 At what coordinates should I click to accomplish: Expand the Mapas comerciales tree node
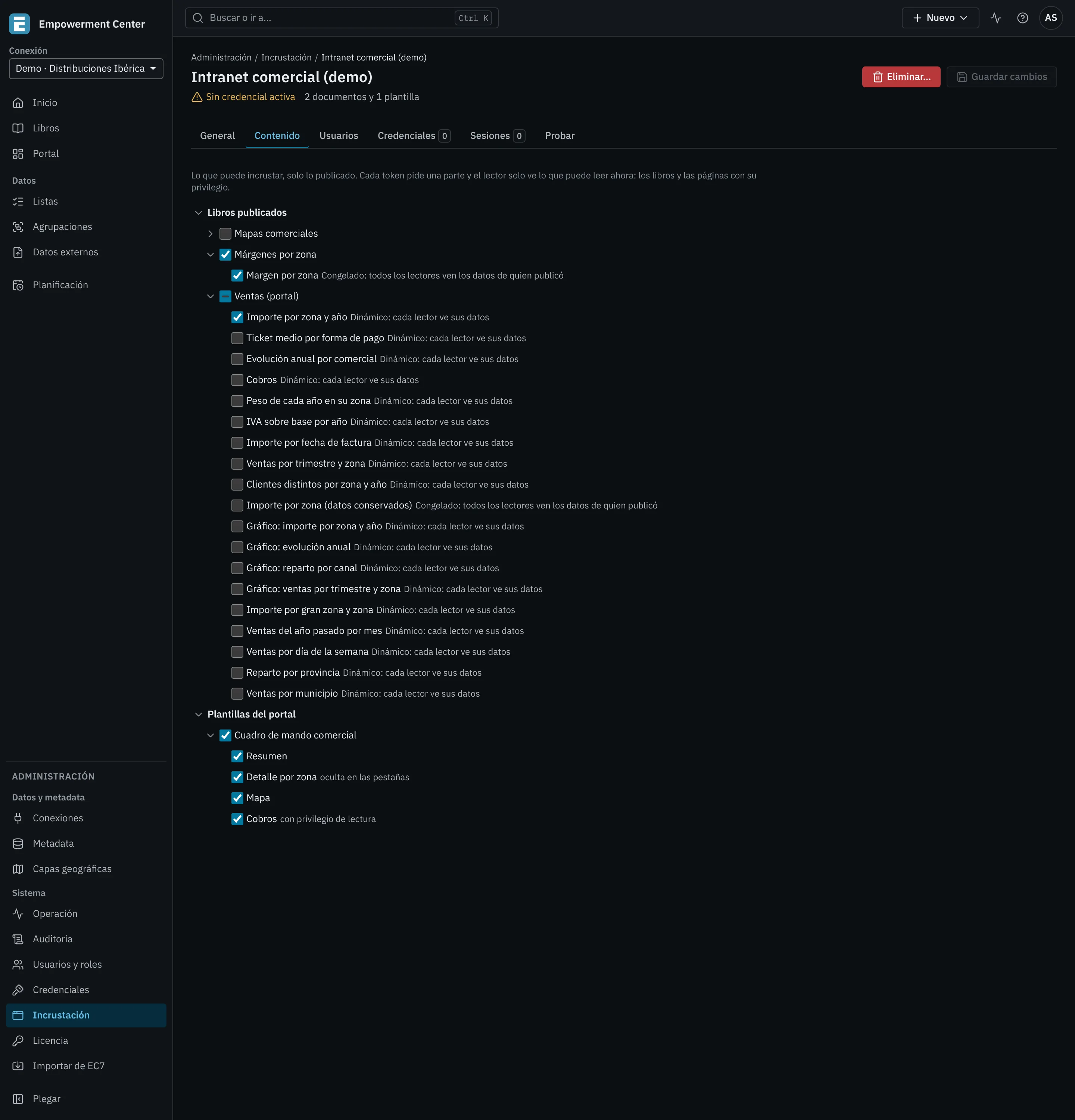(x=211, y=234)
